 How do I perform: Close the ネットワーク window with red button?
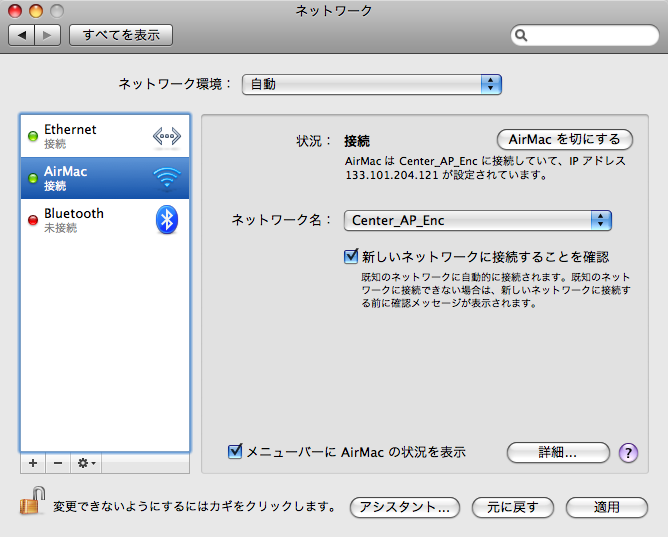pos(15,11)
